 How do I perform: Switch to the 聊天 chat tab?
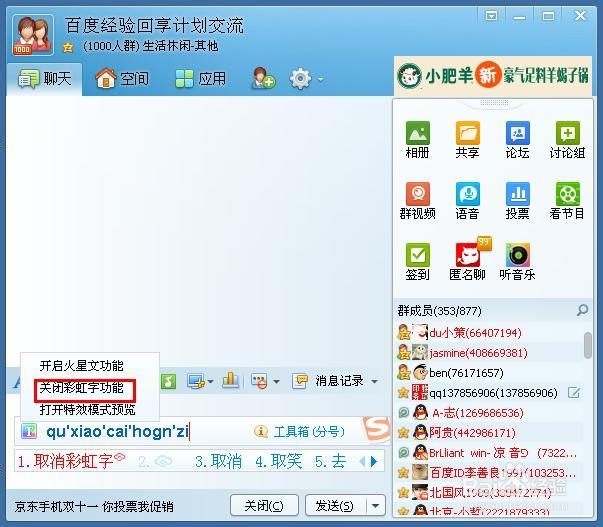coord(44,79)
